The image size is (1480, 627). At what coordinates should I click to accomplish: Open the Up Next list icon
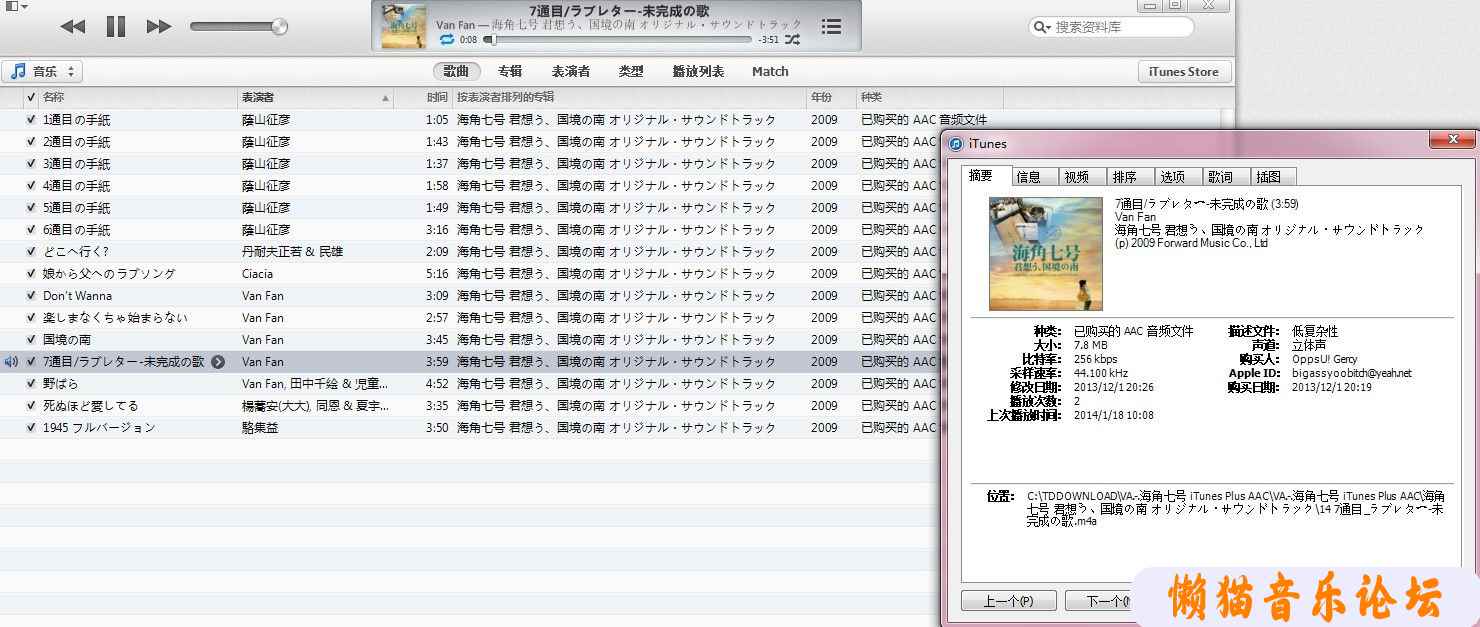coord(831,27)
